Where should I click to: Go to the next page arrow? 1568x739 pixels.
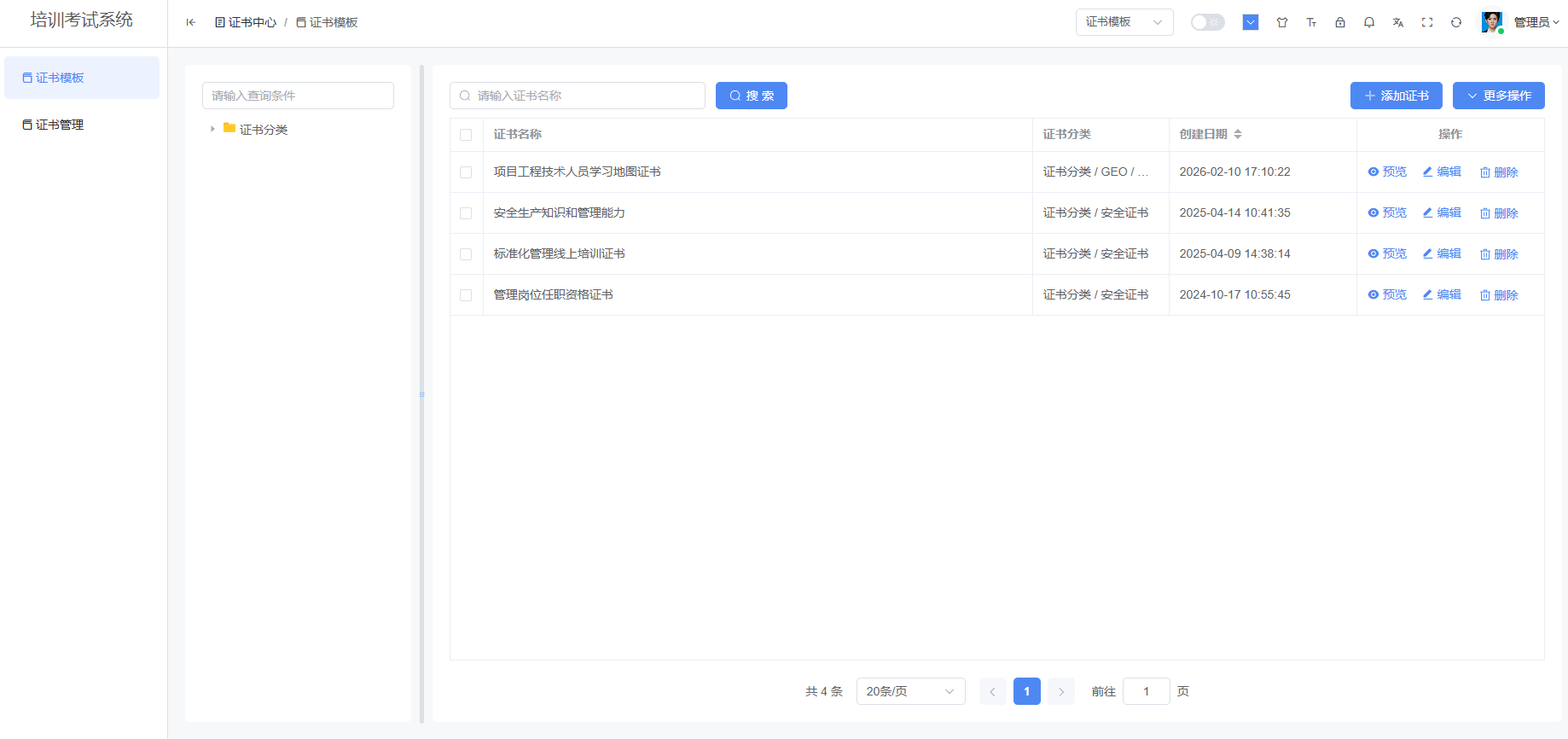pos(1061,691)
